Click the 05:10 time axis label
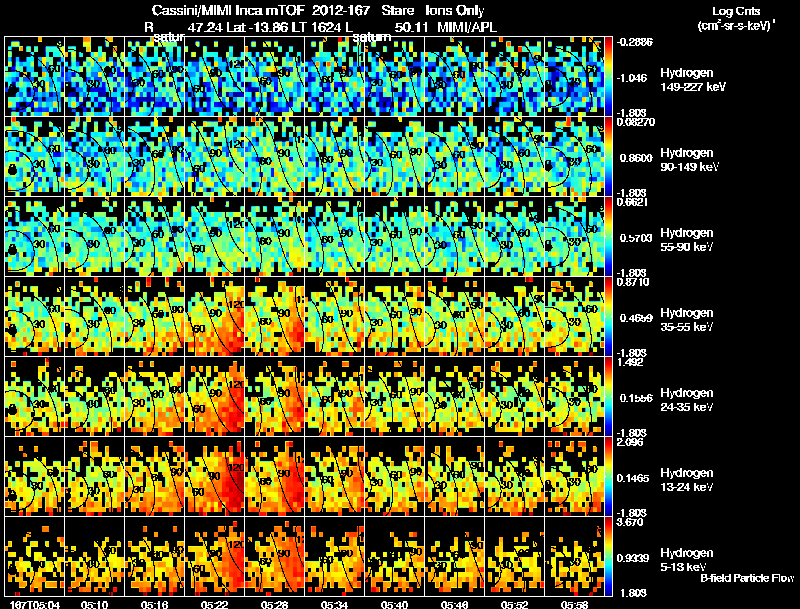This screenshot has width=800, height=609. [95, 604]
